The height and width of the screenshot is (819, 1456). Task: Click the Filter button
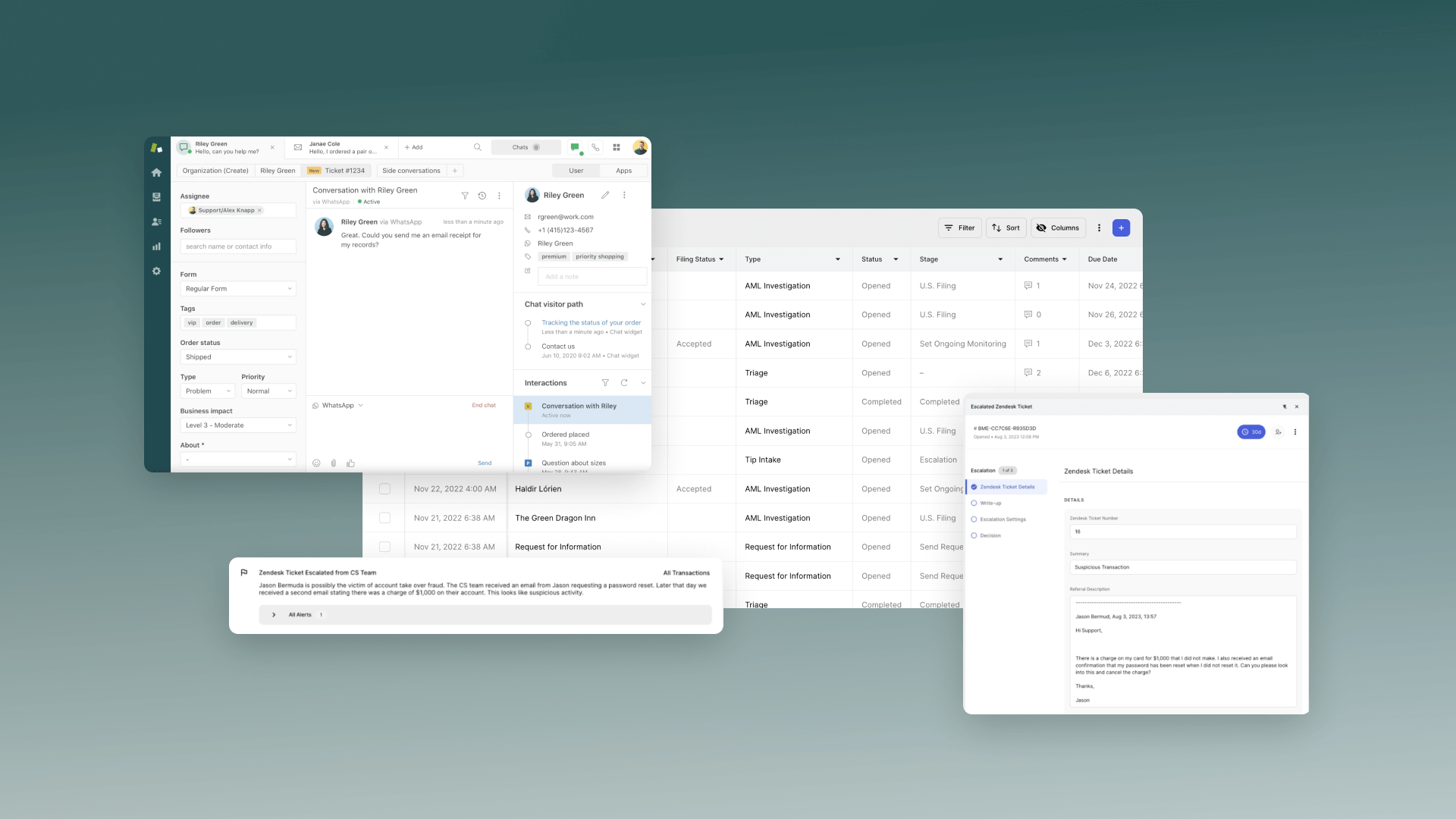pyautogui.click(x=959, y=228)
